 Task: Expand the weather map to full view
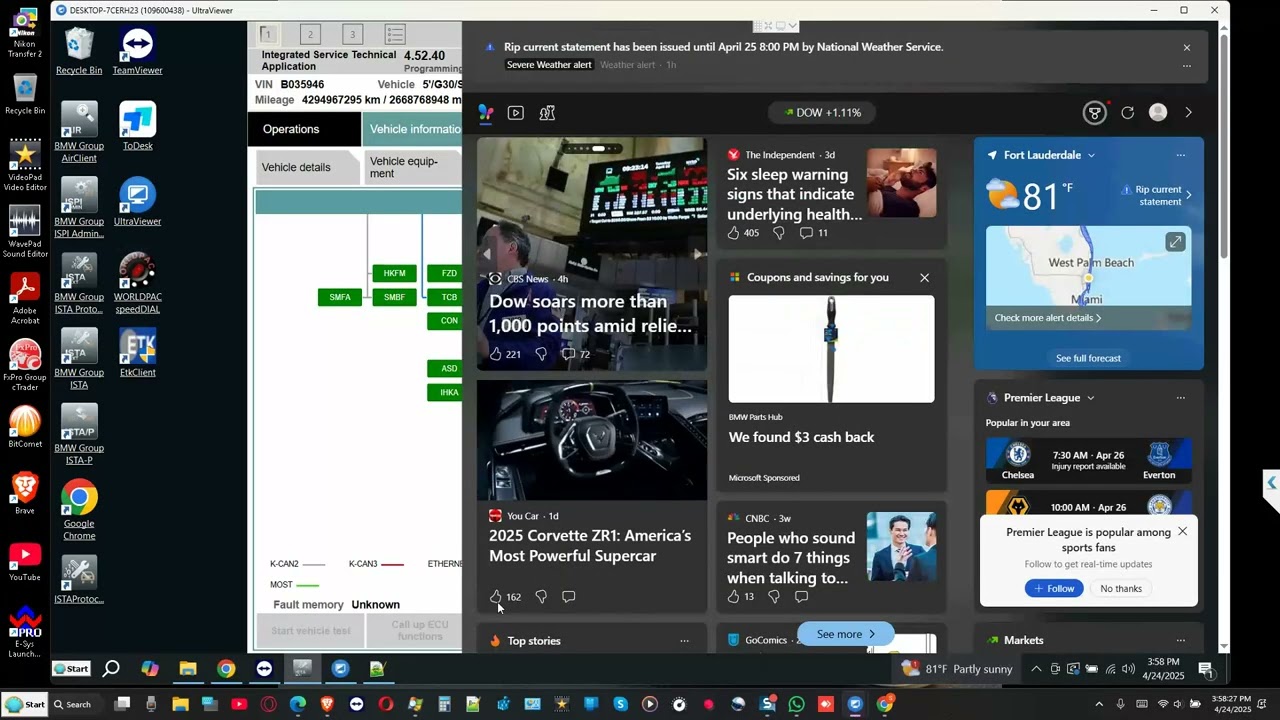(1175, 242)
